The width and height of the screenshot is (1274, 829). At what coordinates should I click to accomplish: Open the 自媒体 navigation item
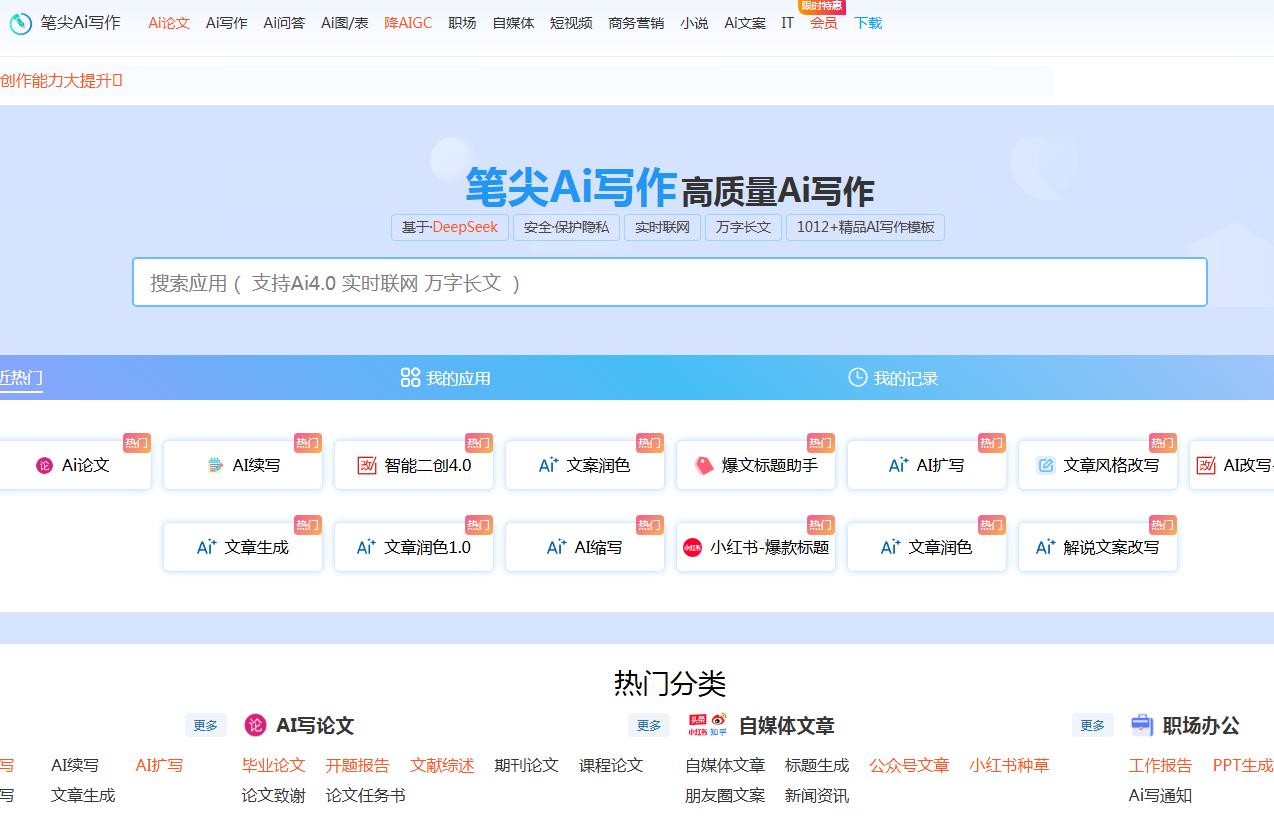(x=513, y=23)
